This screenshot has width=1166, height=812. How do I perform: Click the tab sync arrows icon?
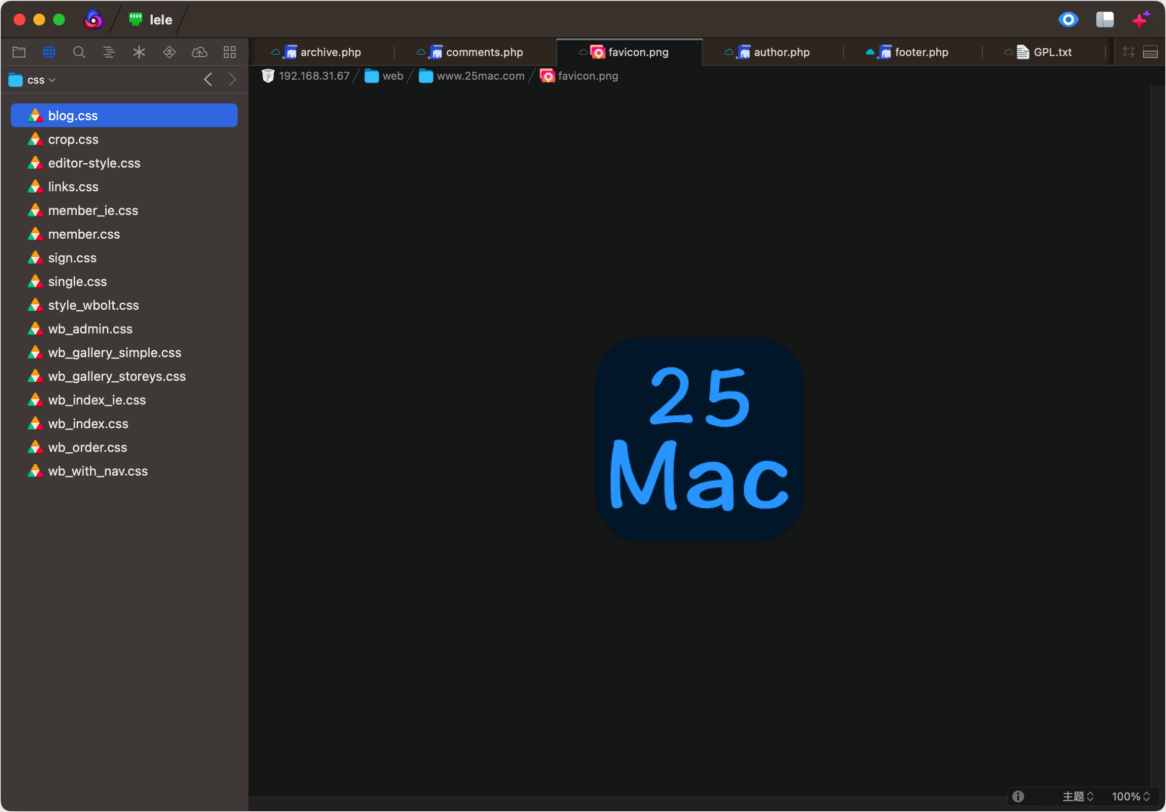click(1129, 52)
